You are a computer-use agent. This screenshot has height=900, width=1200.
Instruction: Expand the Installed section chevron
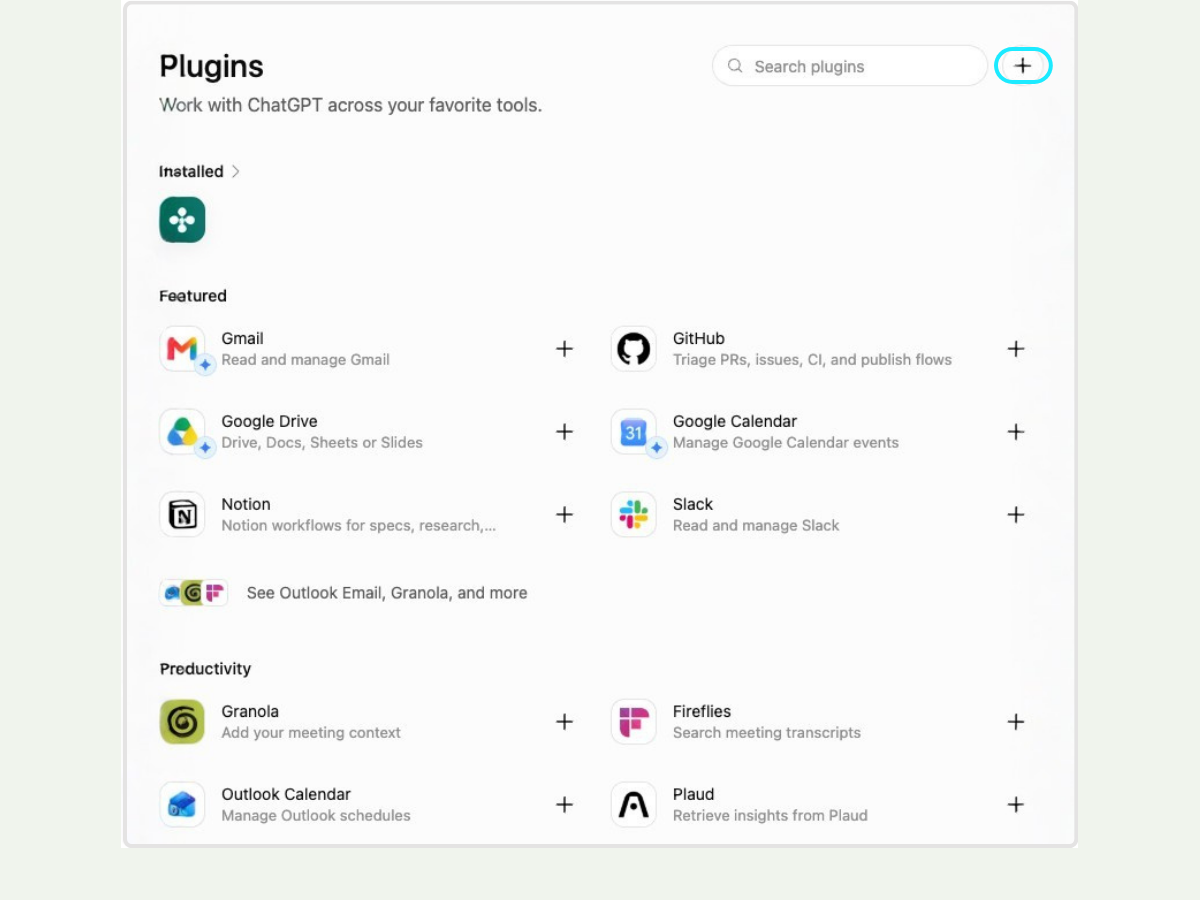coord(236,172)
